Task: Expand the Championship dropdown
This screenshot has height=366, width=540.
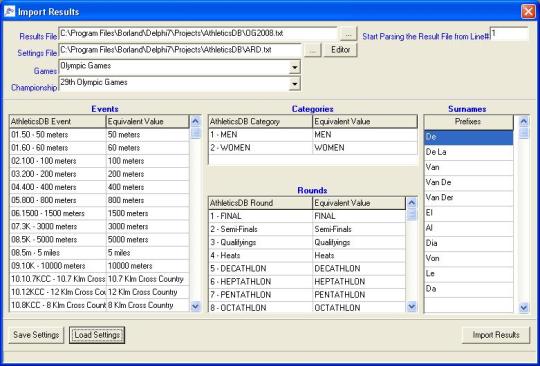Action: pos(294,84)
